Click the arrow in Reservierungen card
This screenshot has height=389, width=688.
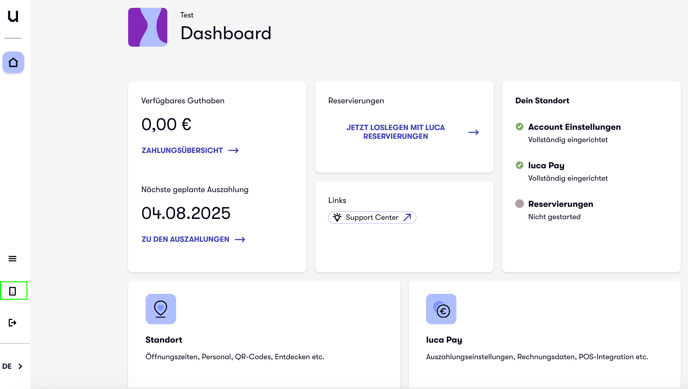point(473,132)
